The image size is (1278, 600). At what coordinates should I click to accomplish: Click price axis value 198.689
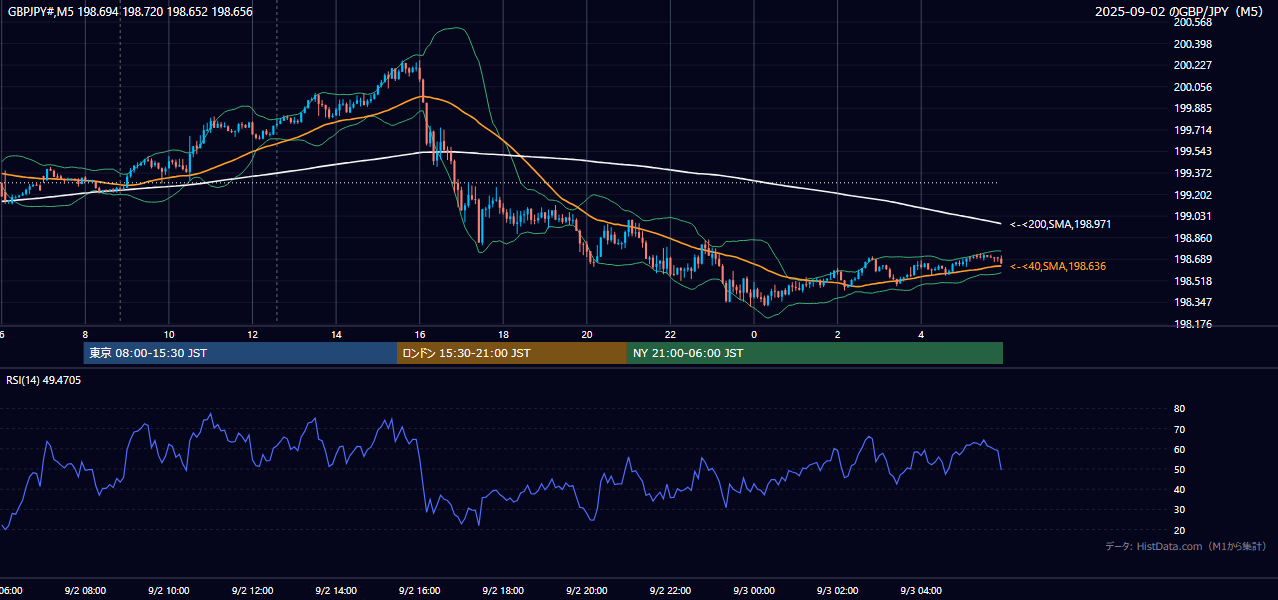coord(1193,259)
